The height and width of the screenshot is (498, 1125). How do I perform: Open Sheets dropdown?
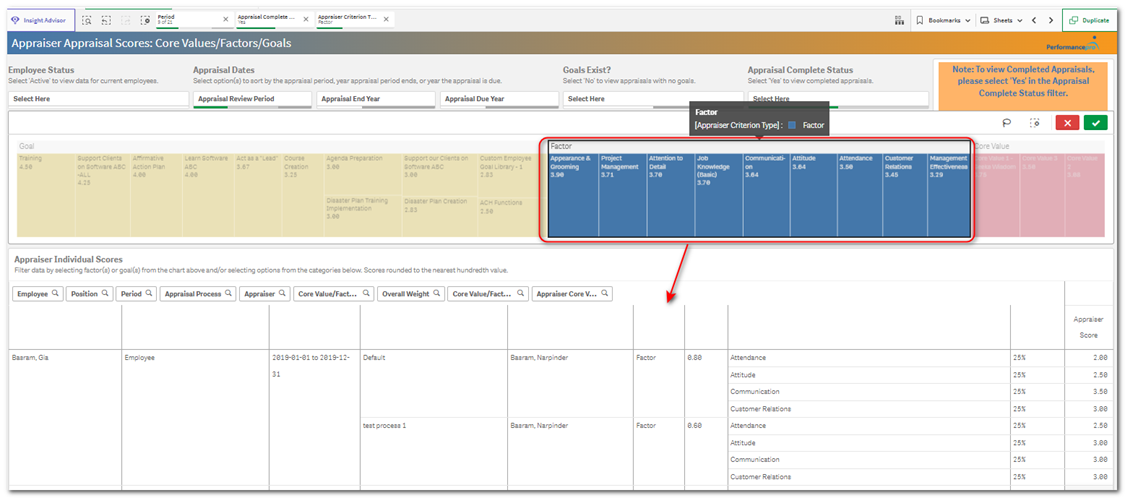[1001, 20]
